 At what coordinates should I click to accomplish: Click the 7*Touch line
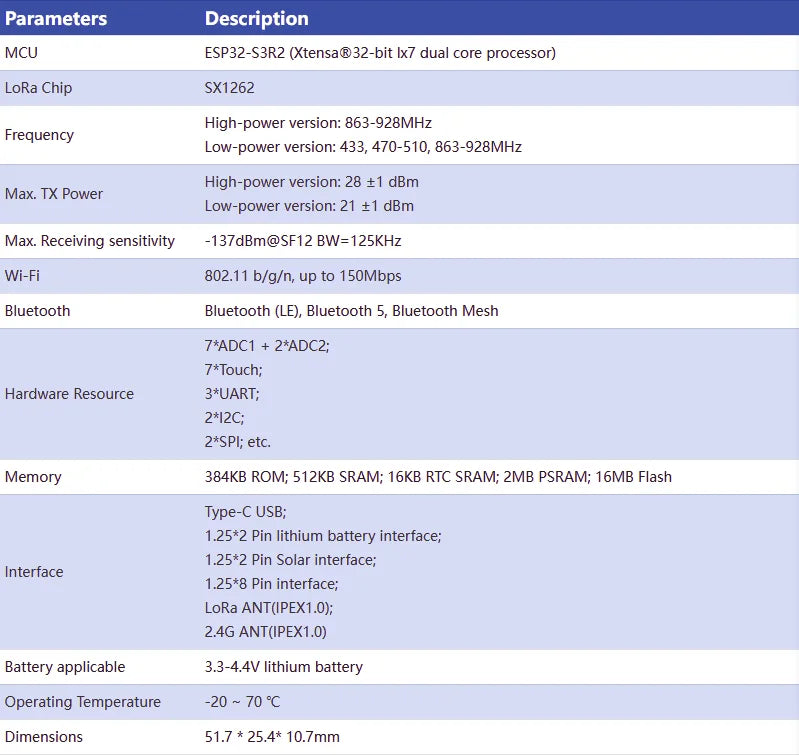(x=233, y=370)
